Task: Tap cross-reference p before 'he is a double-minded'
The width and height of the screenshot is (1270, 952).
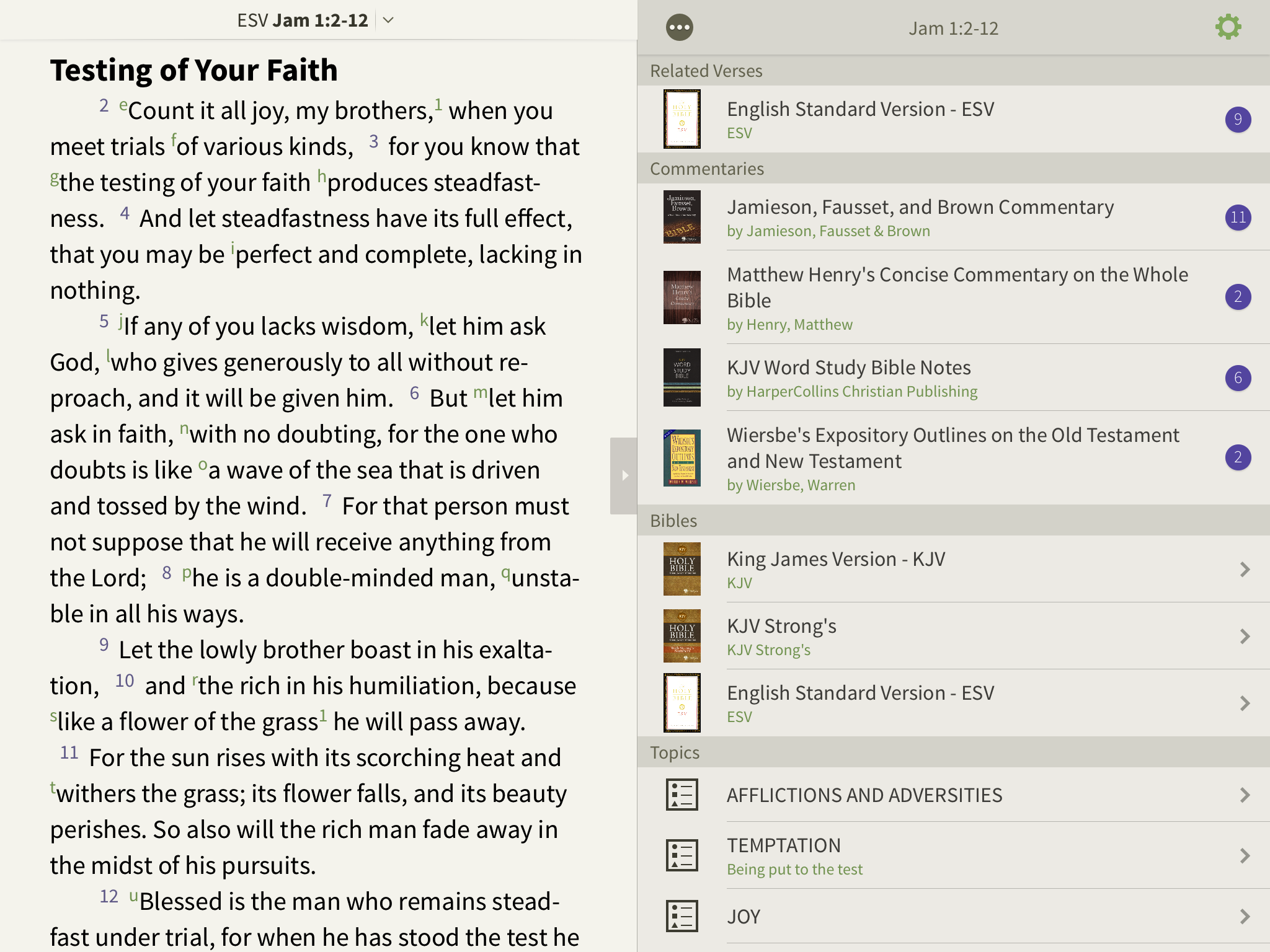Action: (187, 574)
